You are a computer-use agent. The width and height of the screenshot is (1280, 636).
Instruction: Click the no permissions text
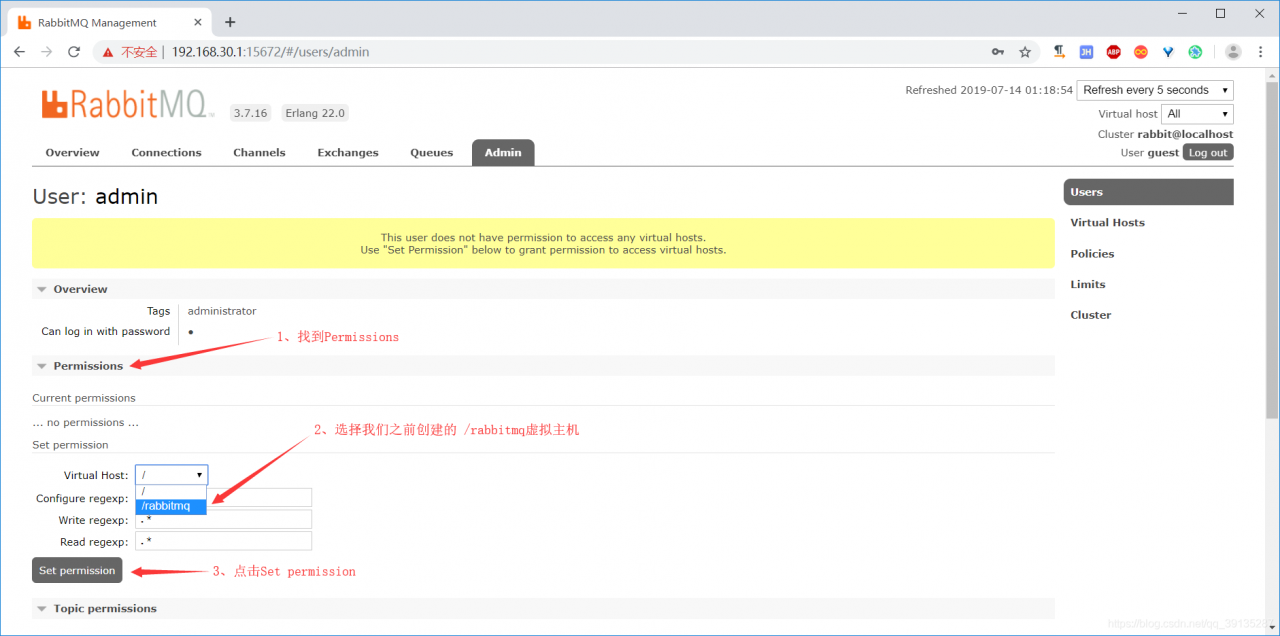[x=85, y=422]
